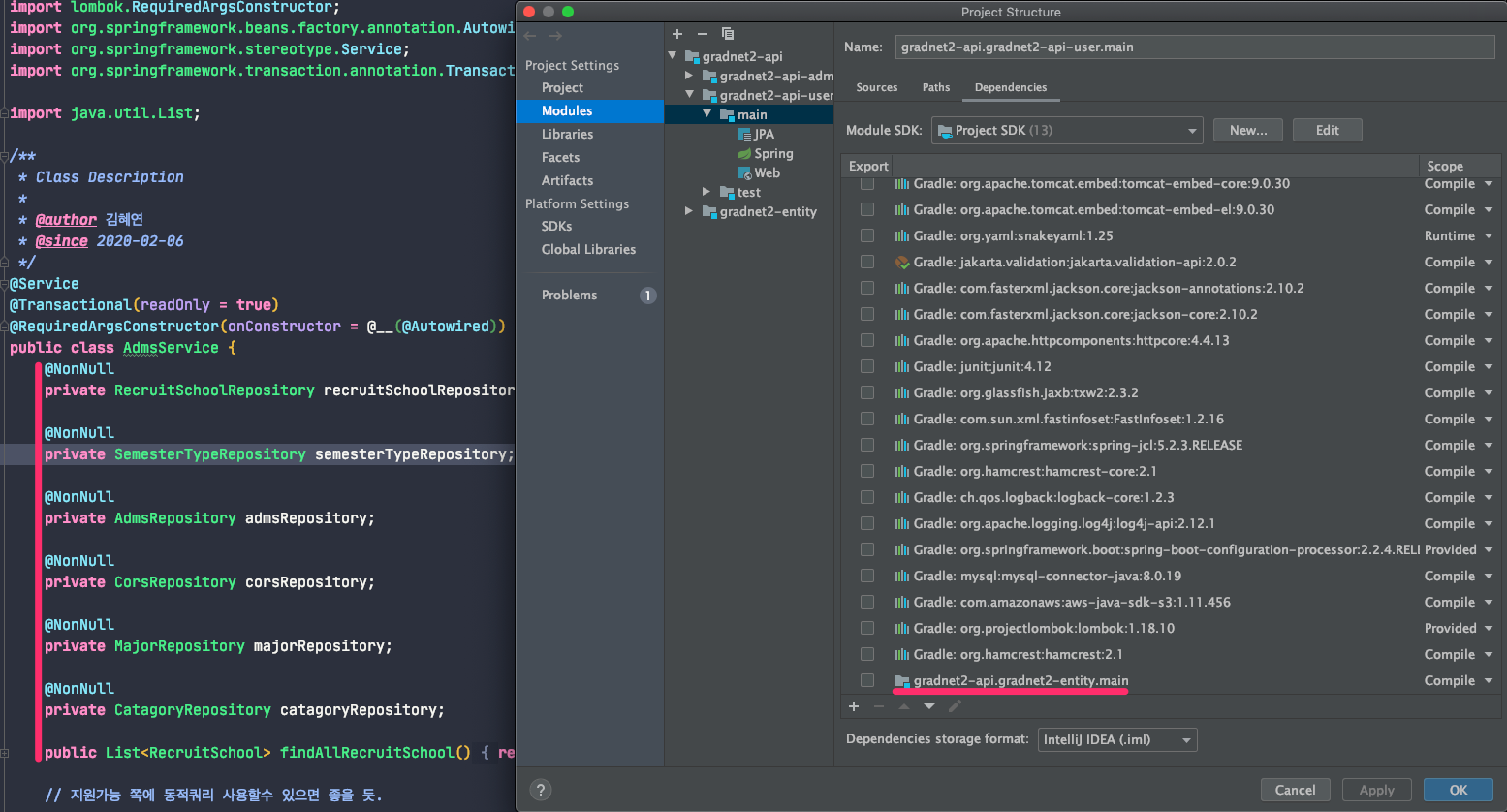Collapse the gradnet2-api root tree node
This screenshot has width=1507, height=812.
tap(673, 56)
